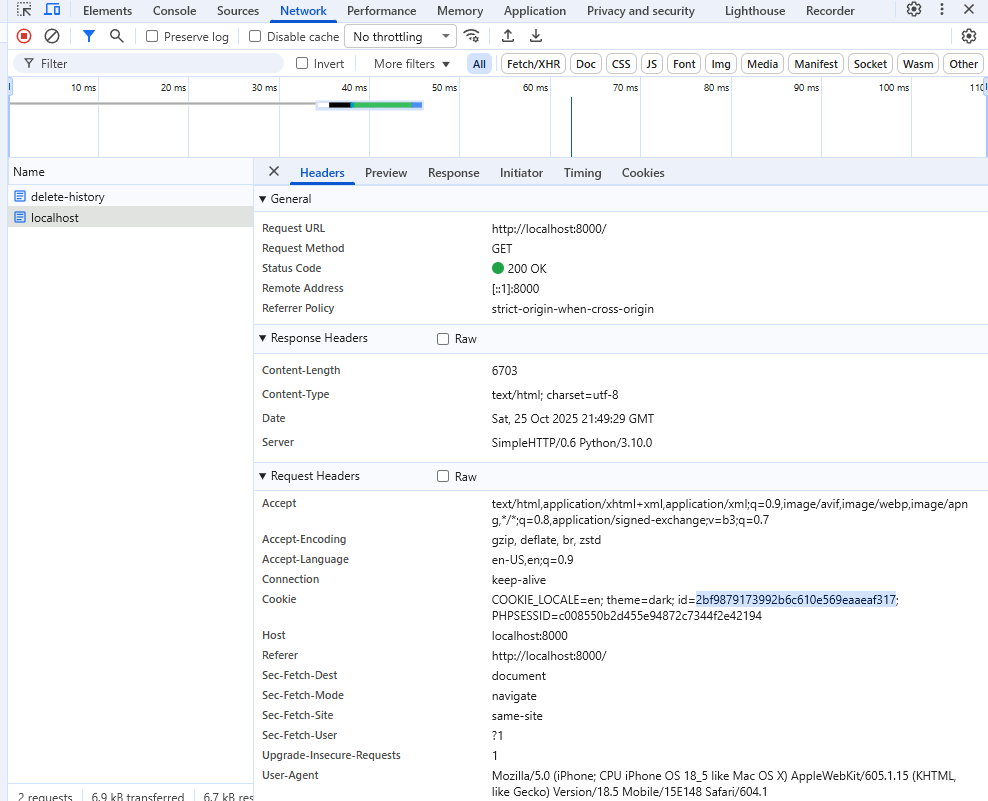Expand the More filters dropdown
This screenshot has height=801, width=988.
click(x=411, y=64)
